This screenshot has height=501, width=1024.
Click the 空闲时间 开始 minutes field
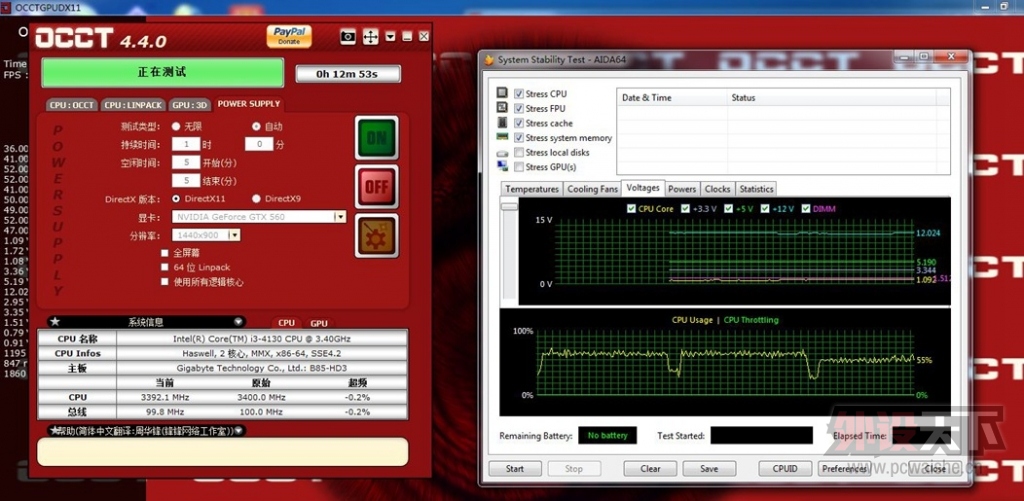coord(185,162)
